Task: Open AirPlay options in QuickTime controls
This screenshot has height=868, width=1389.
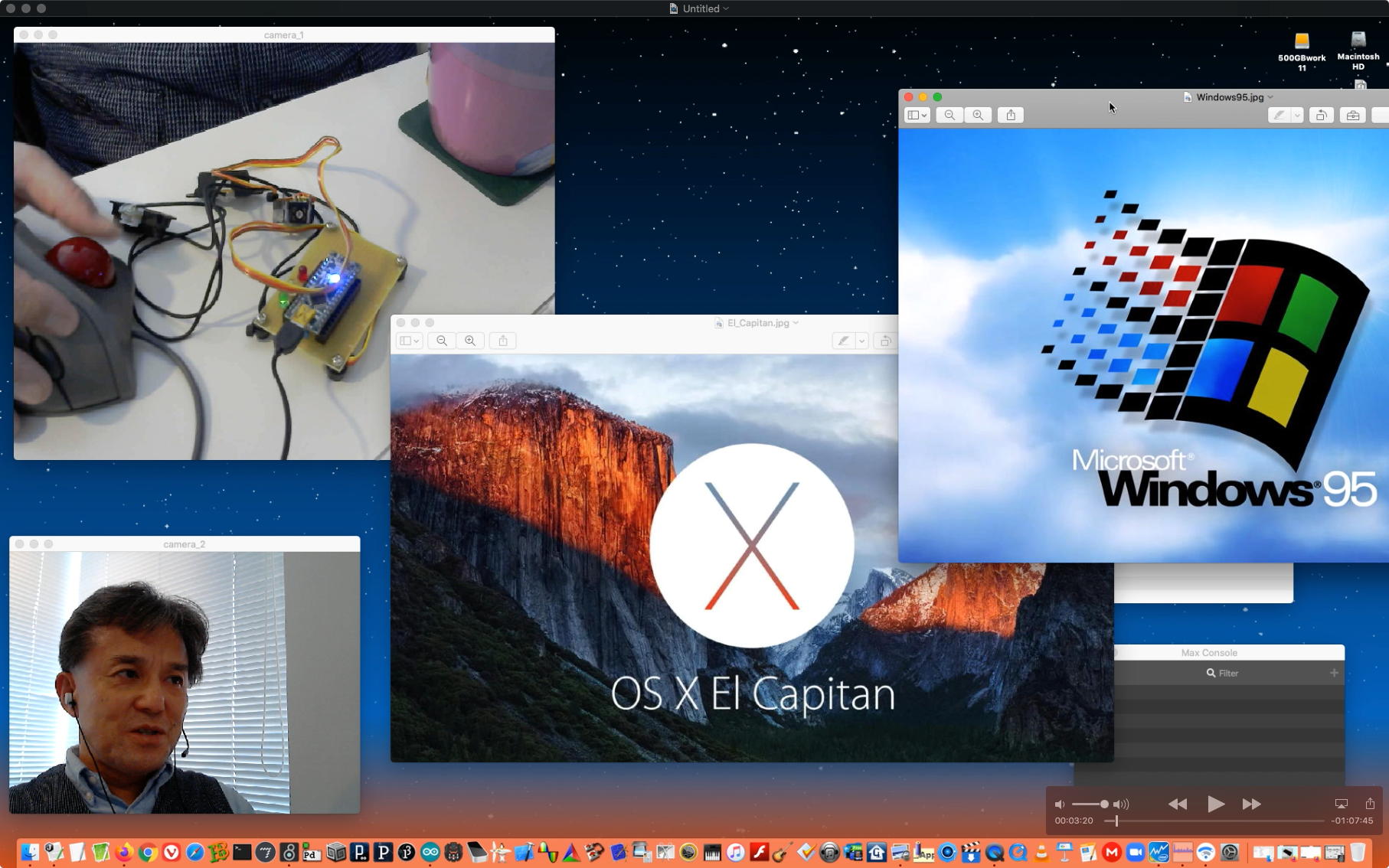Action: tap(1341, 804)
